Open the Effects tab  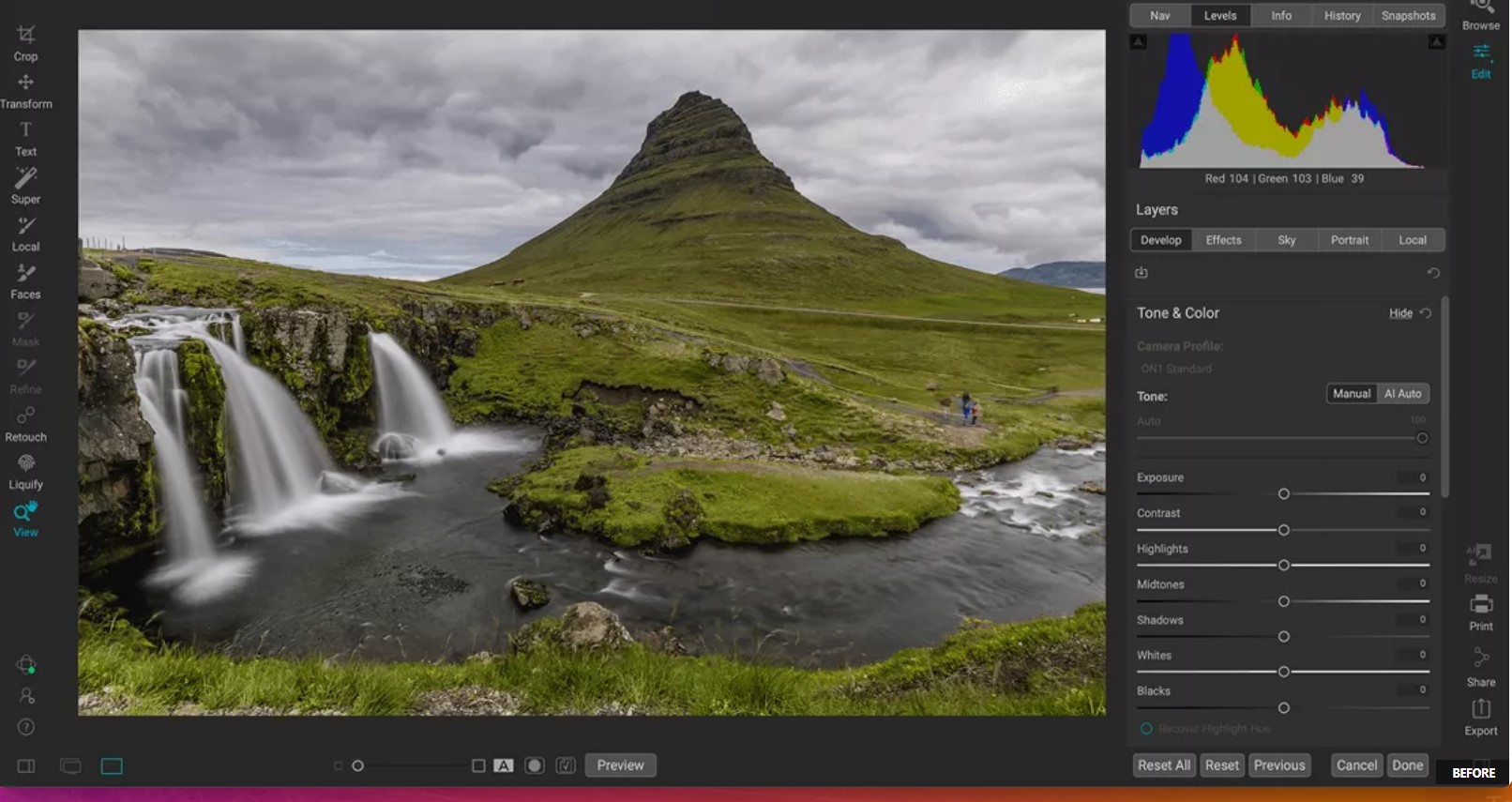click(x=1223, y=240)
